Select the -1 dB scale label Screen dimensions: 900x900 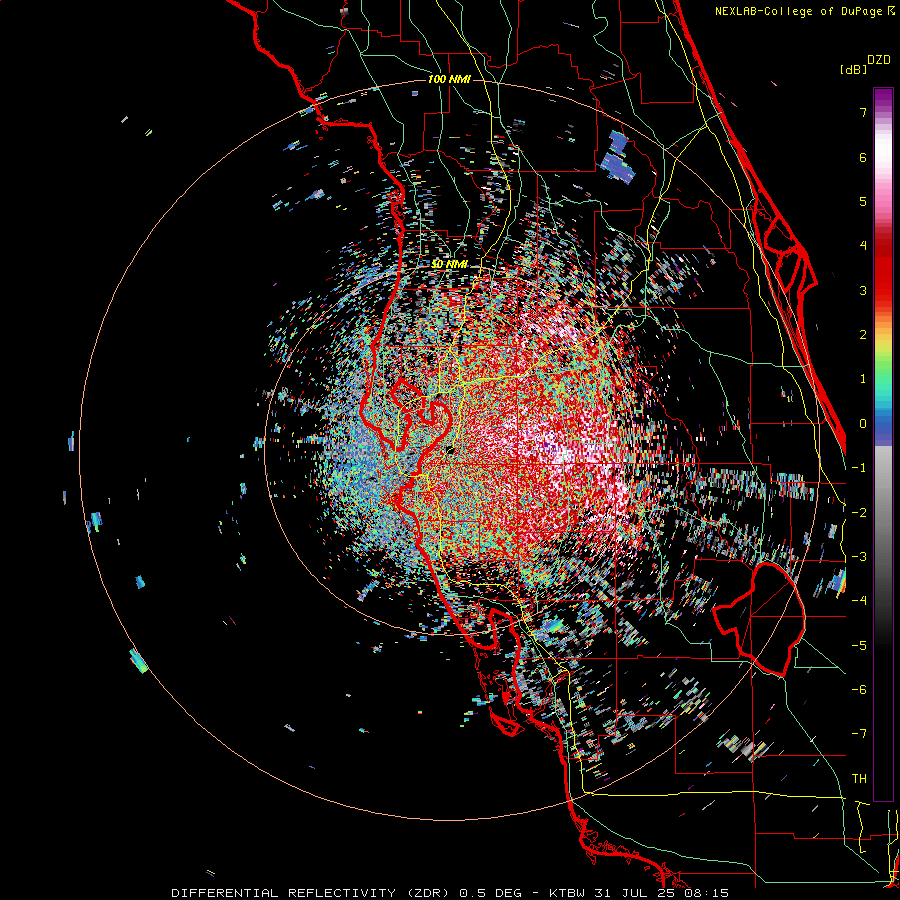[859, 468]
